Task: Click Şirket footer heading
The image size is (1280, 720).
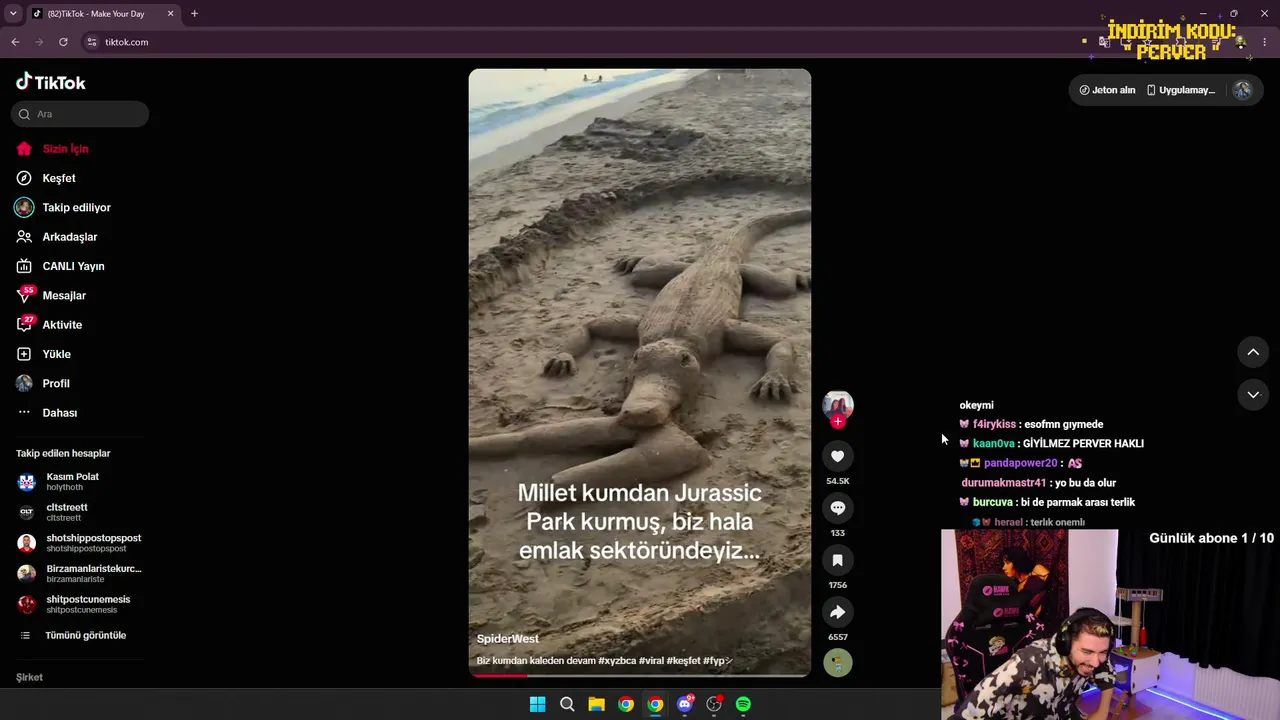Action: (x=29, y=677)
